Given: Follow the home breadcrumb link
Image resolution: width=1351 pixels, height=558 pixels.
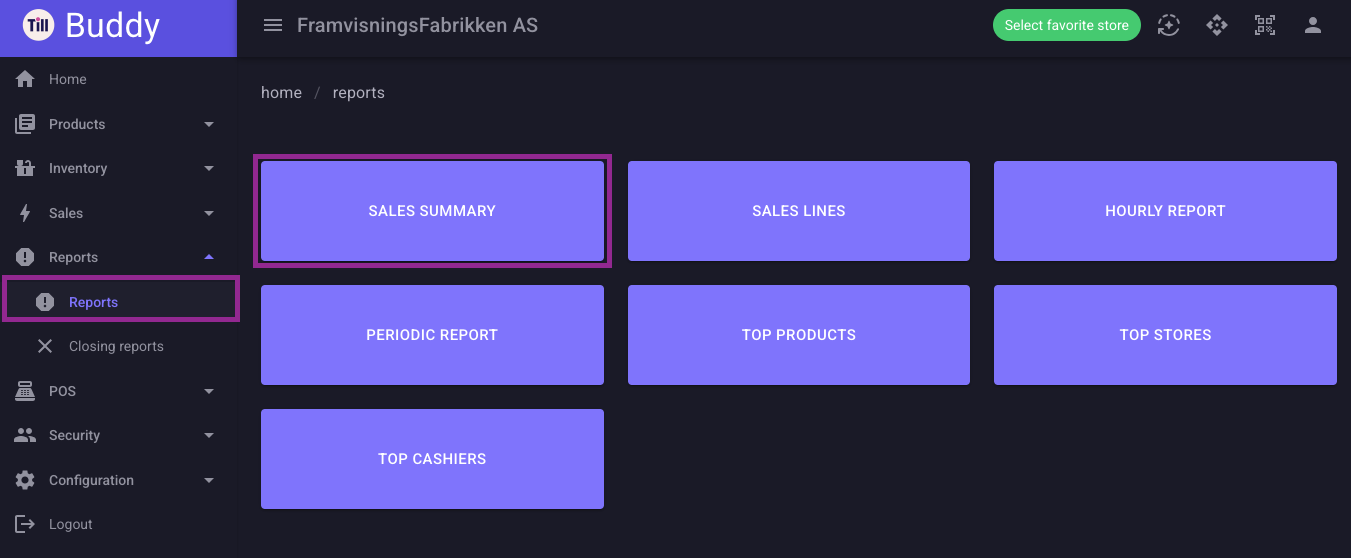Looking at the screenshot, I should [x=281, y=92].
